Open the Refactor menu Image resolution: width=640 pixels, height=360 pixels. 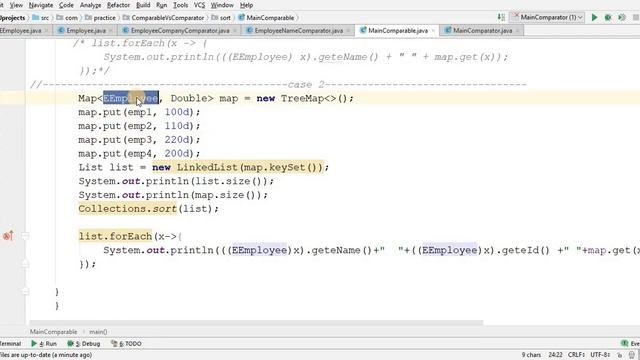(x=118, y=5)
